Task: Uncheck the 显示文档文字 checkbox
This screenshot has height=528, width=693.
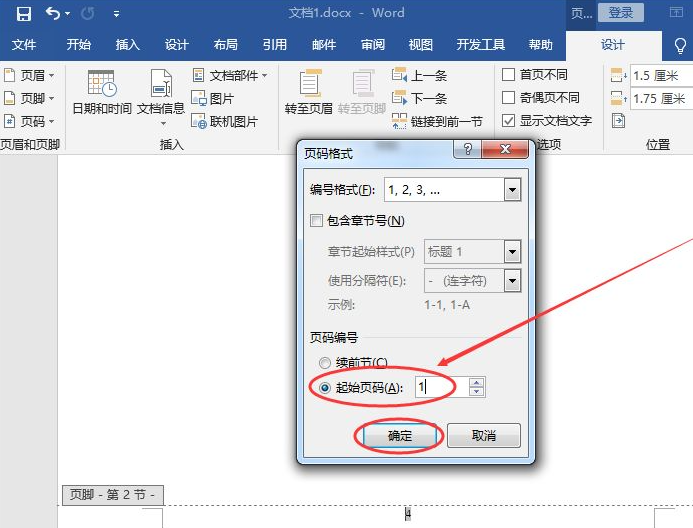Action: coord(509,121)
